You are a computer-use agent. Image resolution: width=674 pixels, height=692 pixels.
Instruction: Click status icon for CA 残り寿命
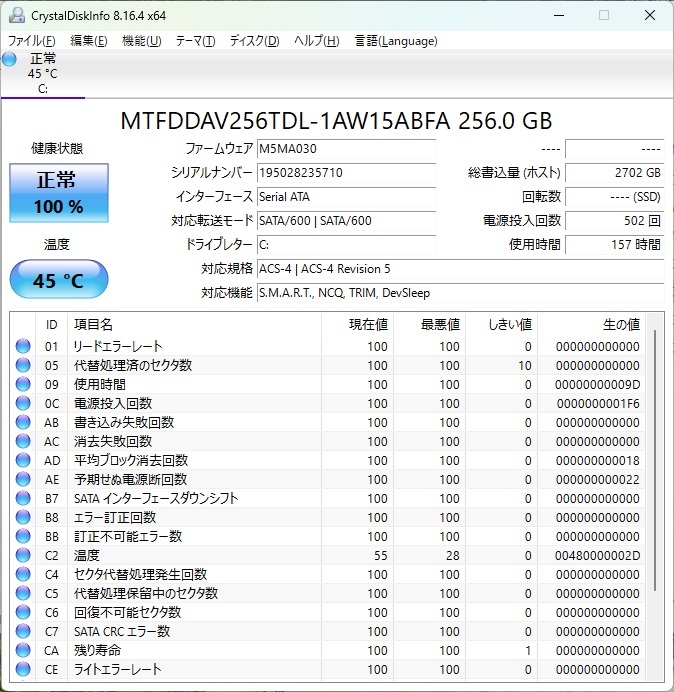pyautogui.click(x=23, y=650)
